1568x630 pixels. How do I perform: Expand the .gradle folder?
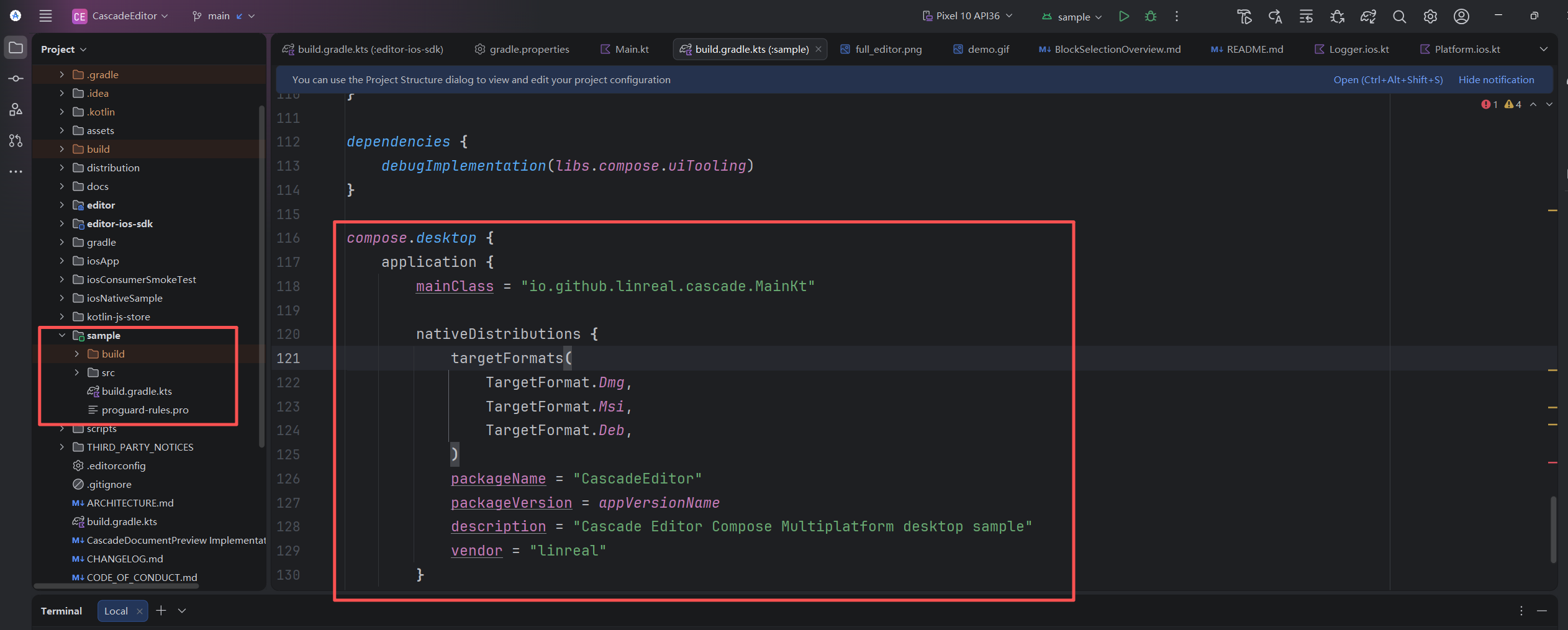pos(61,74)
